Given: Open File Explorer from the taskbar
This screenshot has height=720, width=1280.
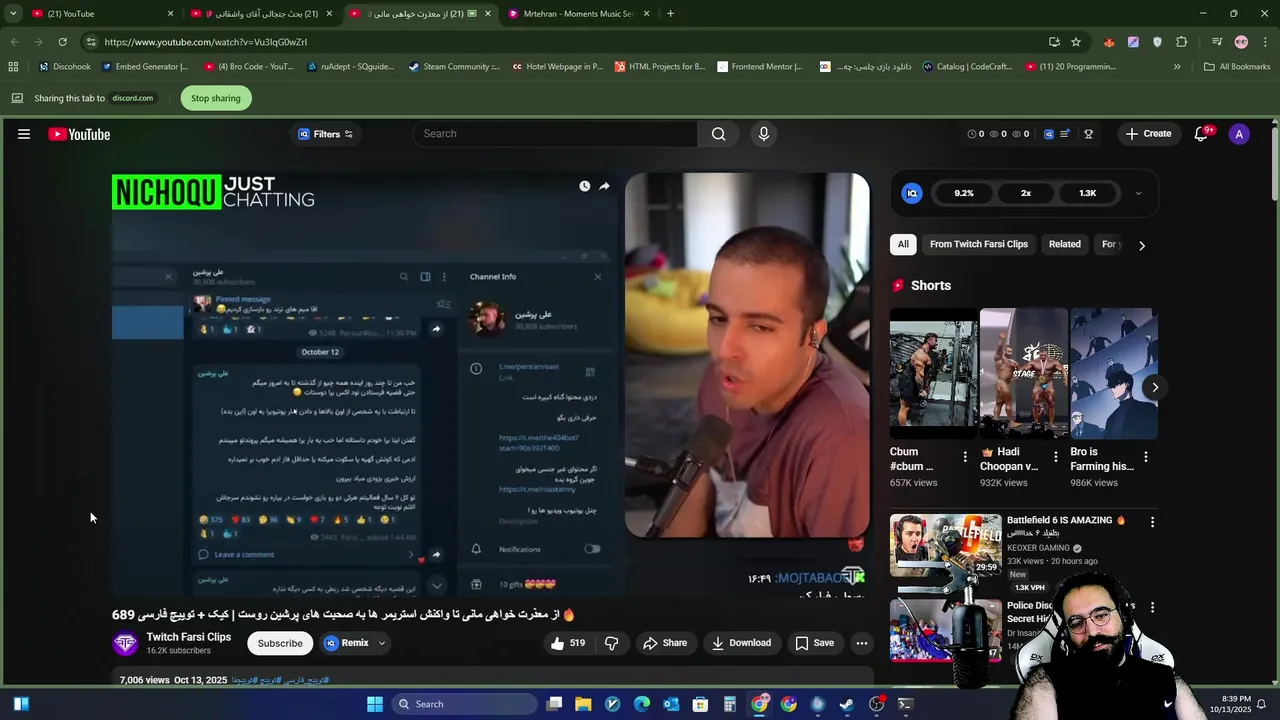Looking at the screenshot, I should [x=583, y=704].
